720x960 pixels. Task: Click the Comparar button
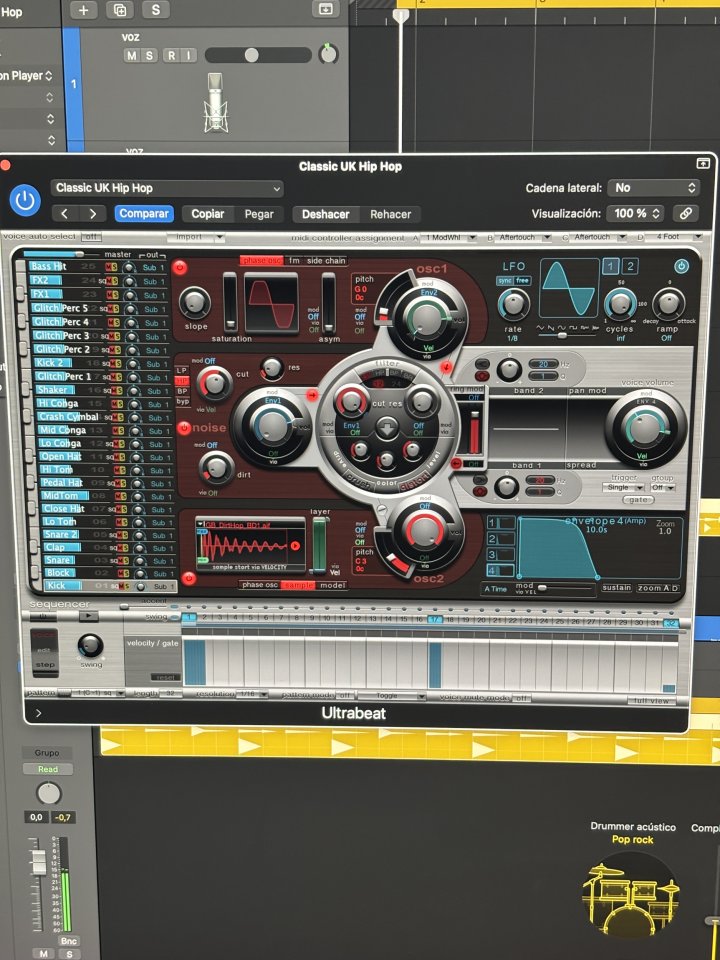[144, 214]
